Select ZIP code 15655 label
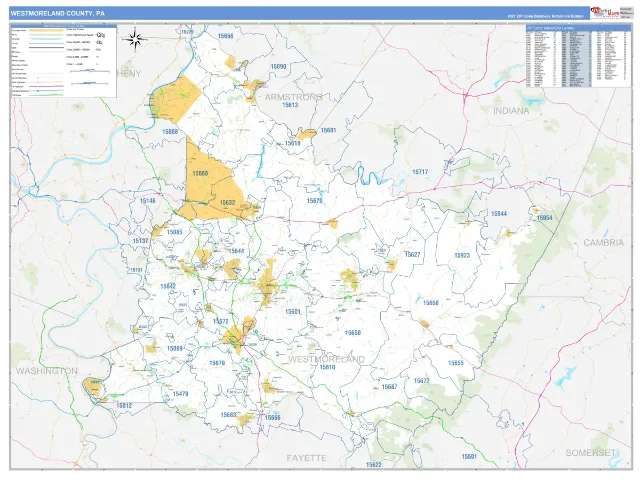The image size is (640, 480). coord(456,363)
